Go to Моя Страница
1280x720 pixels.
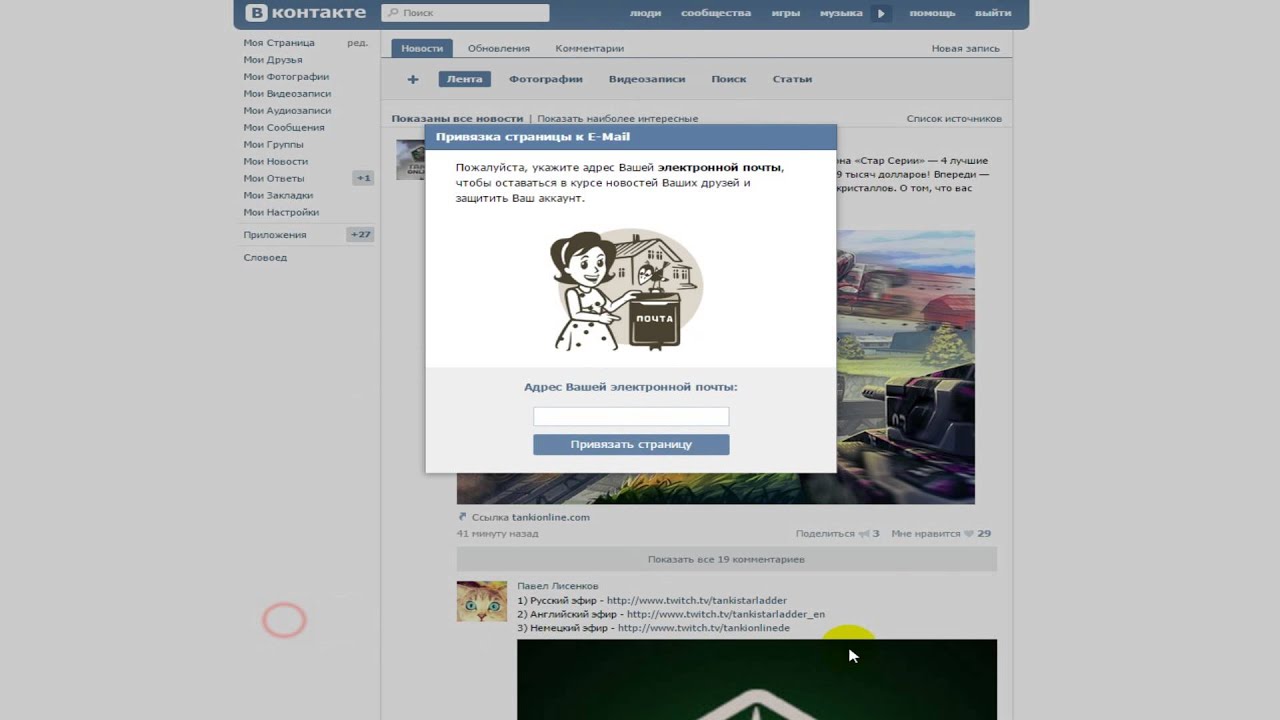click(x=279, y=43)
